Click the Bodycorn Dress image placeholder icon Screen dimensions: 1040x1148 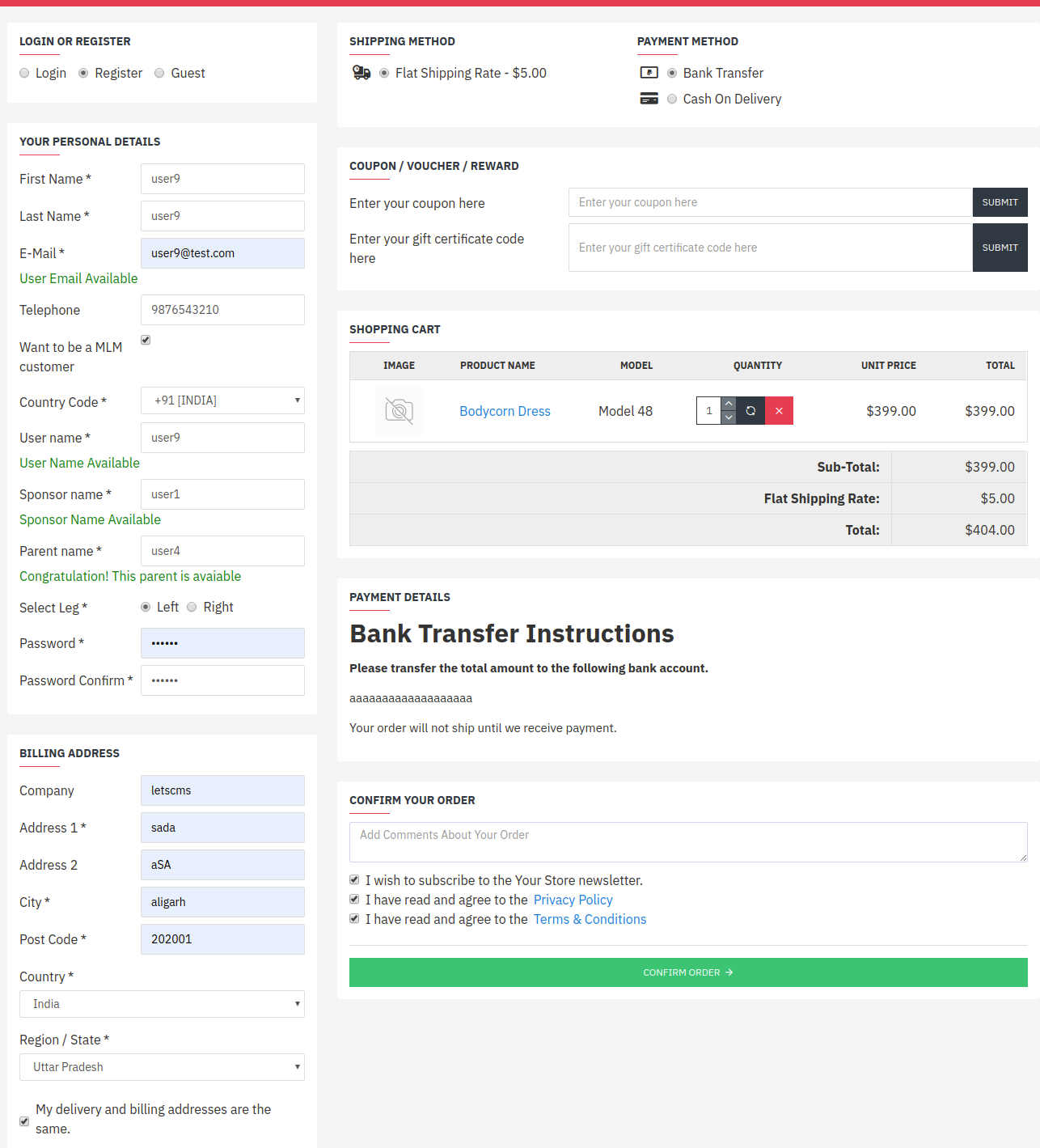(400, 410)
